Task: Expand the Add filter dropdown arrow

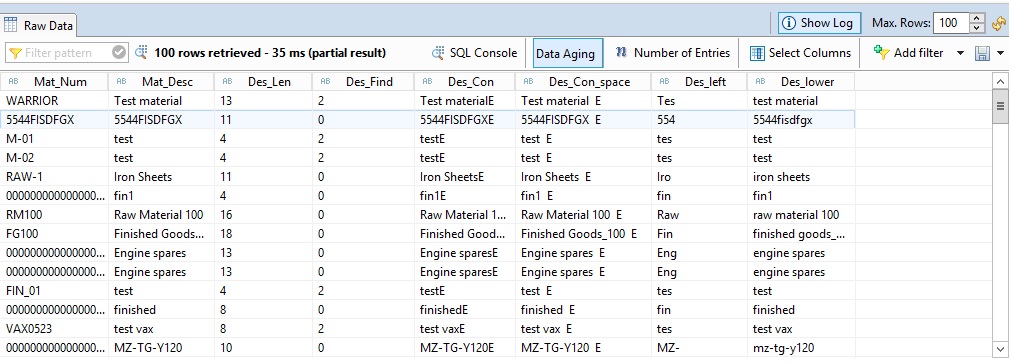Action: 960,53
